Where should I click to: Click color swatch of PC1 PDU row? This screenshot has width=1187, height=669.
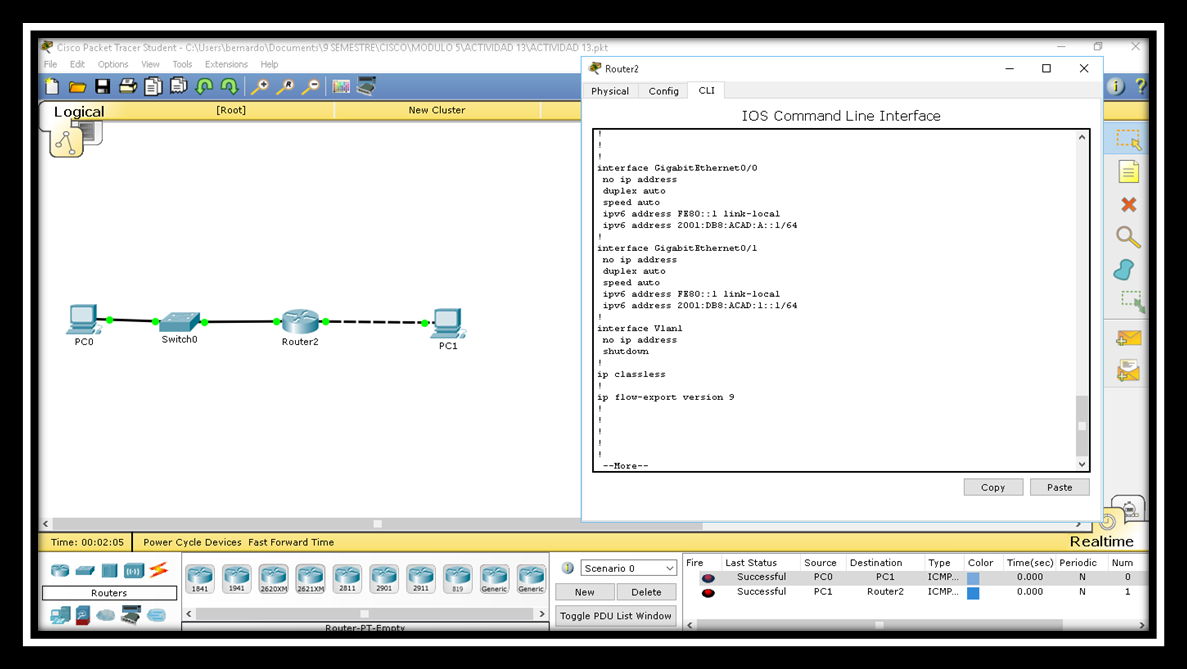coord(974,593)
